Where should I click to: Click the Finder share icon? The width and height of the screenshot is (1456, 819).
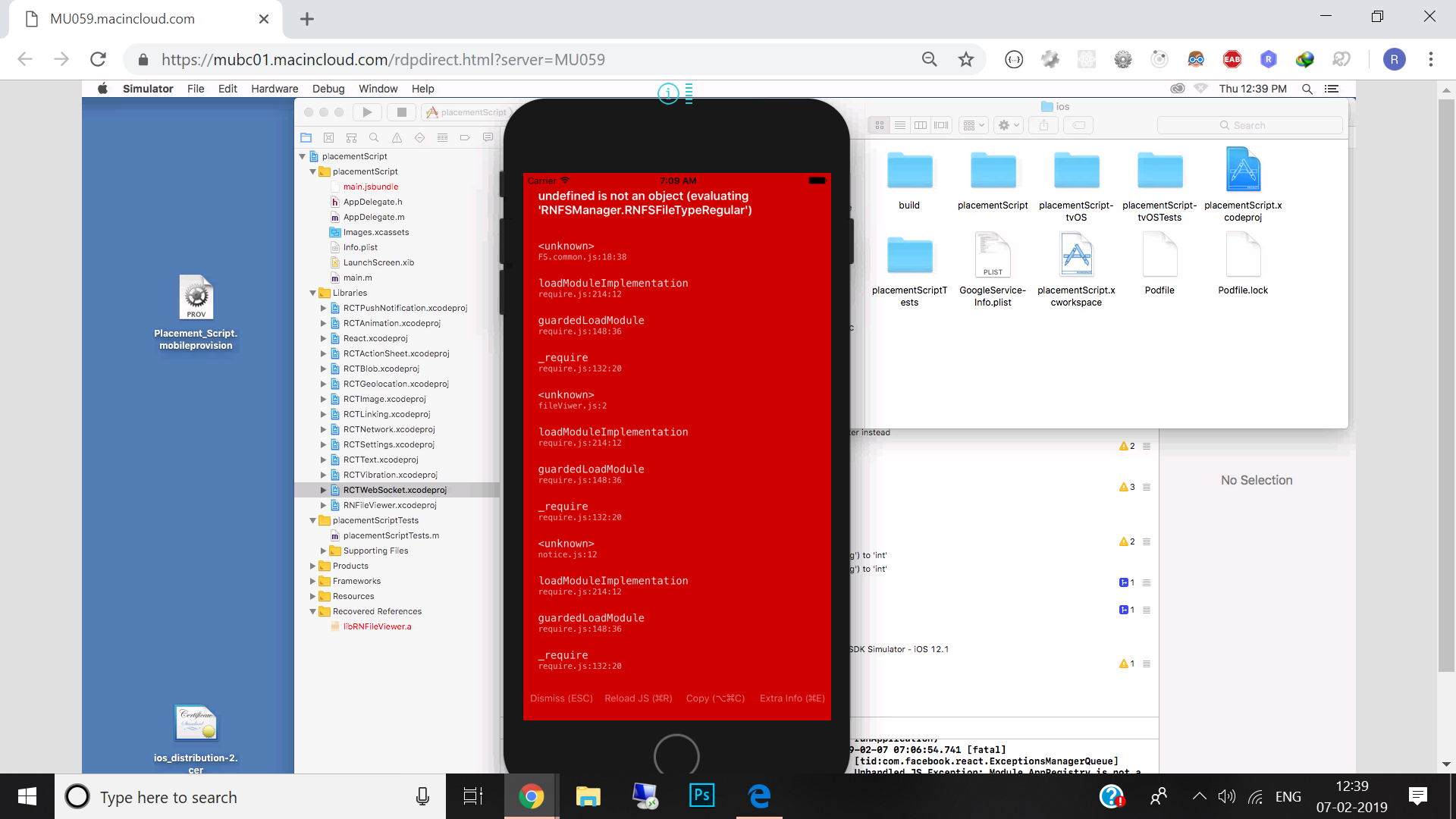coord(1044,125)
